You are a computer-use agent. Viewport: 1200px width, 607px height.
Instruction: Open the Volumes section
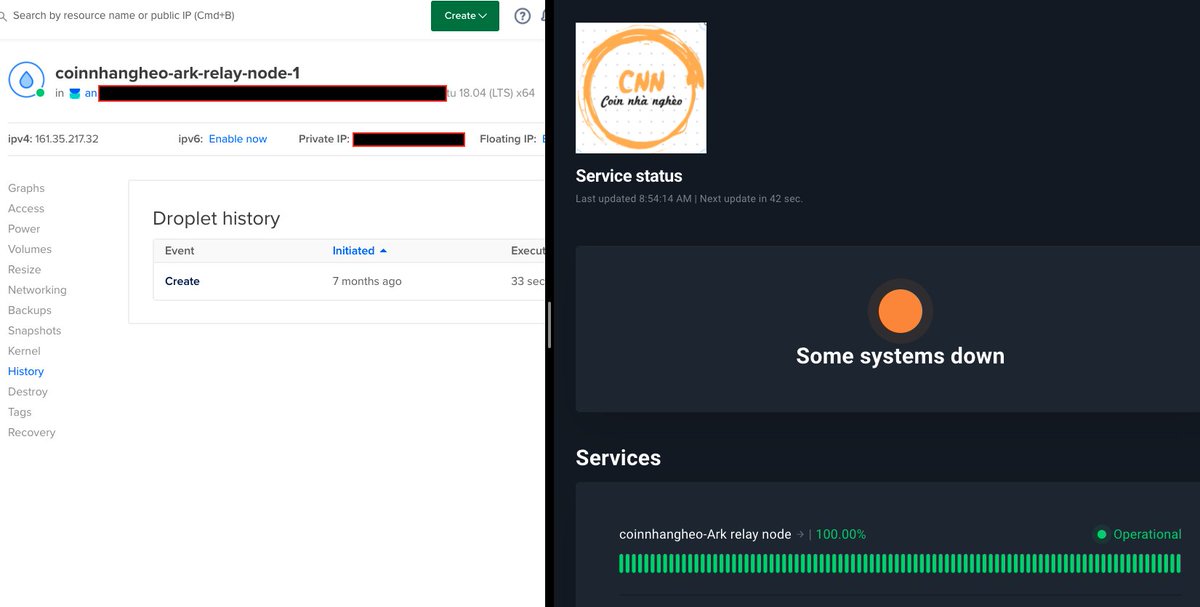(30, 249)
